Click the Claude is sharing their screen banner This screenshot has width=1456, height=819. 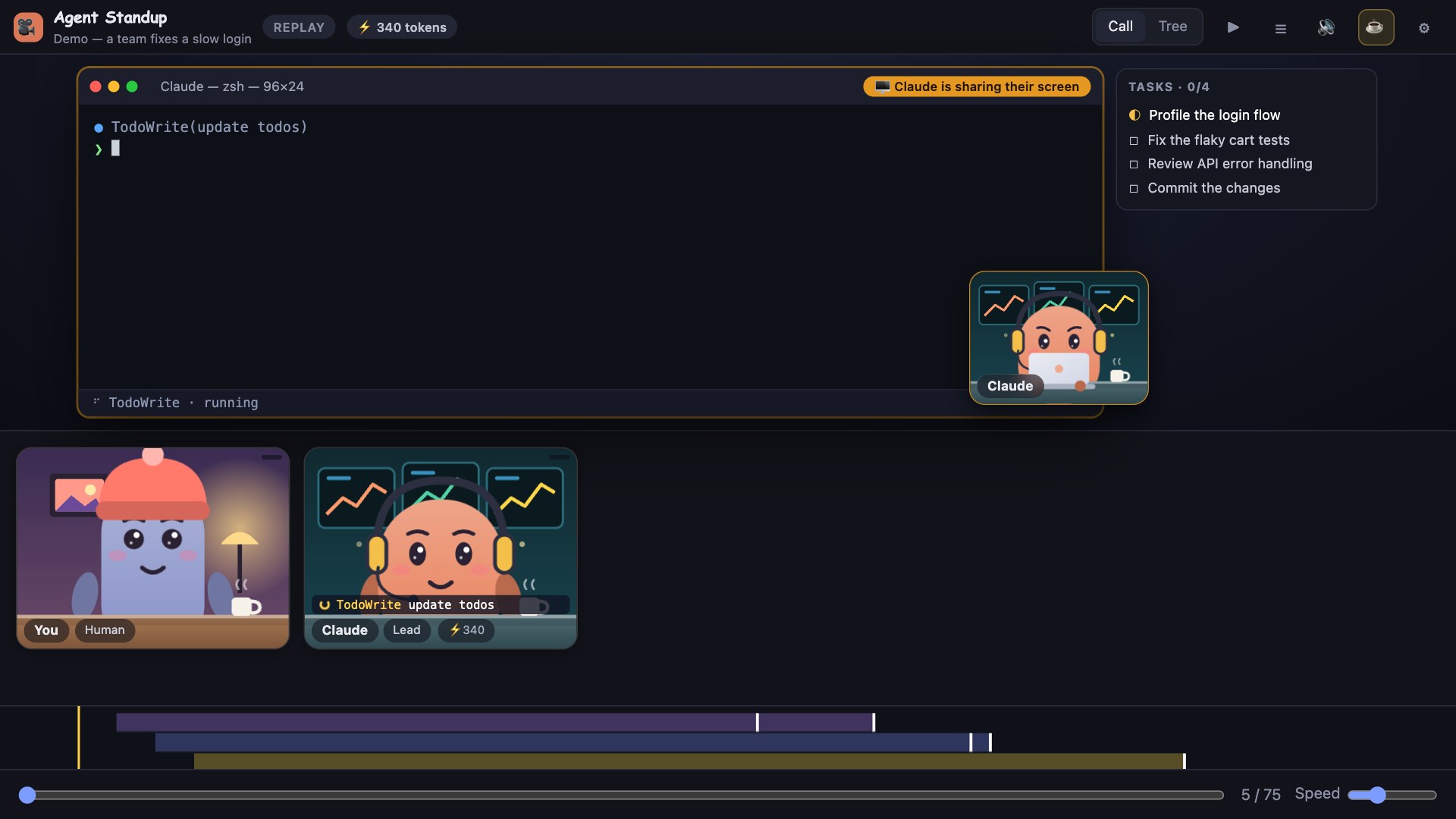[x=977, y=86]
